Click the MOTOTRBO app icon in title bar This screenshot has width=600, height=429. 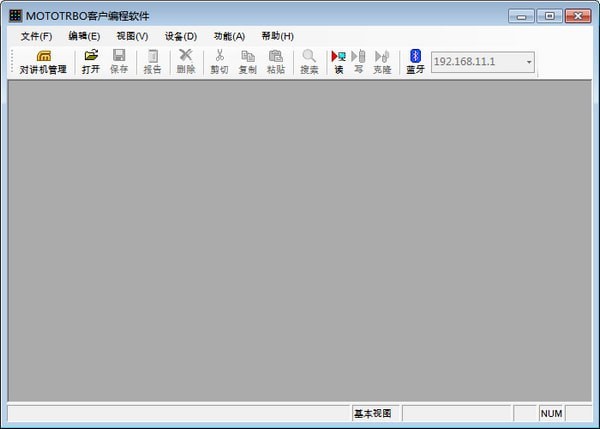point(16,16)
